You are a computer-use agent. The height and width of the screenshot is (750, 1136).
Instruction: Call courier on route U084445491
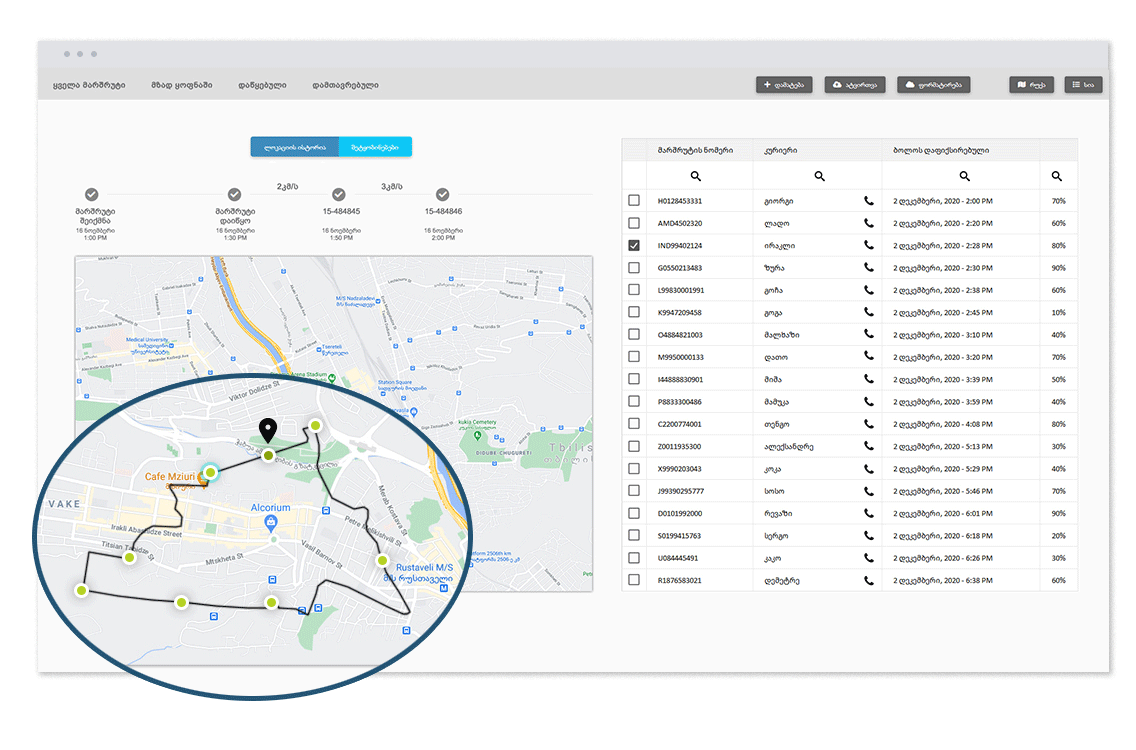click(869, 558)
